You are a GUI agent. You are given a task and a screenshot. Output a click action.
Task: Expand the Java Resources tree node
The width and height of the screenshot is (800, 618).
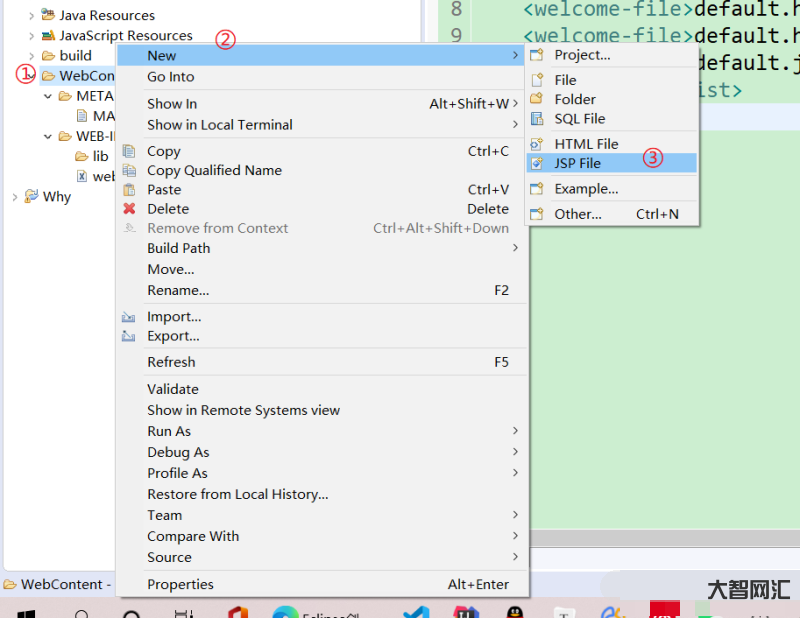[x=31, y=16]
